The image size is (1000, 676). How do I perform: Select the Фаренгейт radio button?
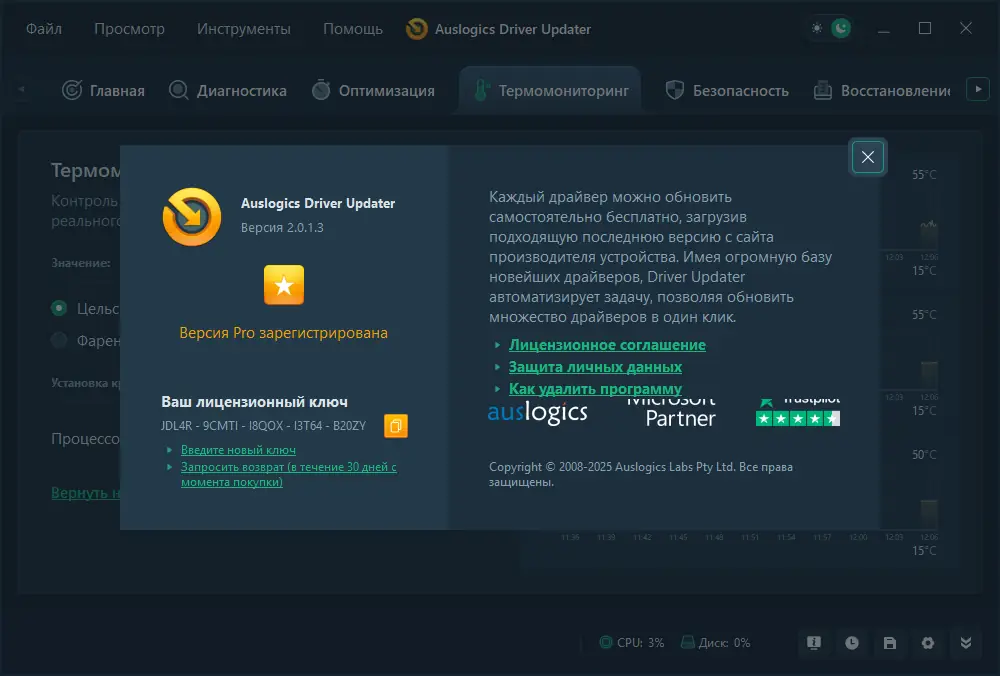[x=59, y=341]
